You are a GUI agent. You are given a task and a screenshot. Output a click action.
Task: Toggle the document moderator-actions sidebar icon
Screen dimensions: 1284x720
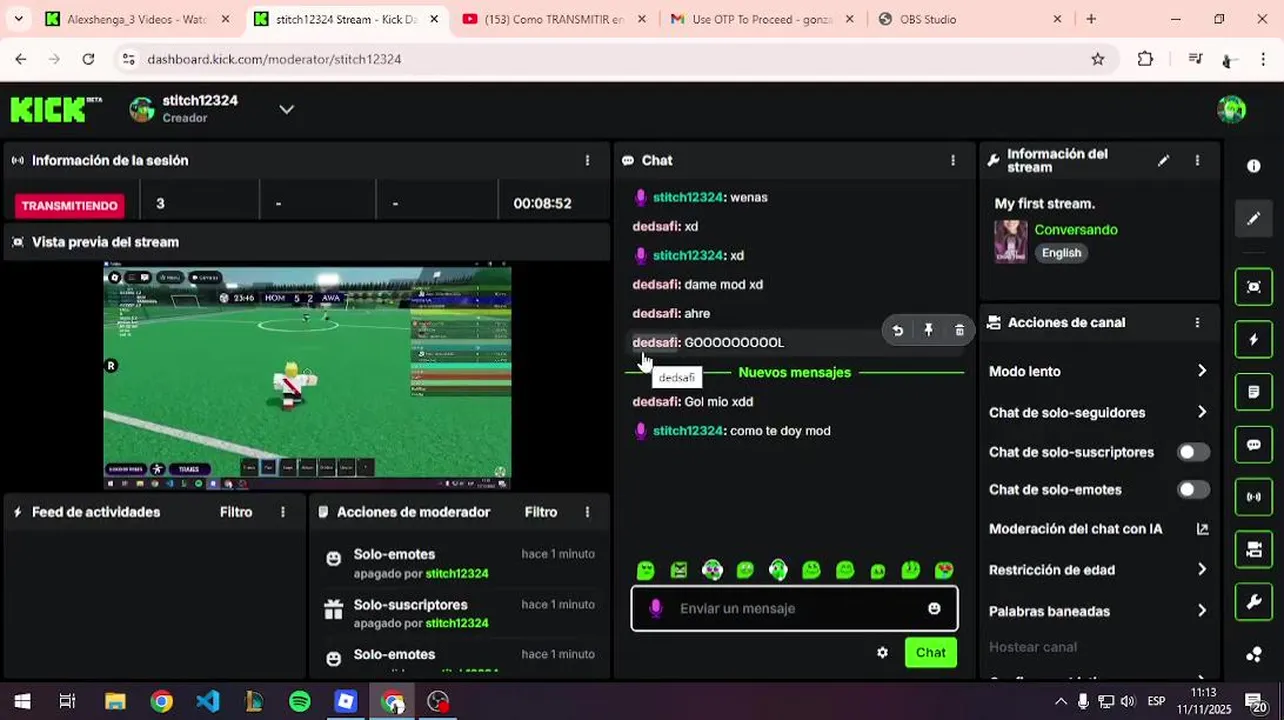(1254, 392)
